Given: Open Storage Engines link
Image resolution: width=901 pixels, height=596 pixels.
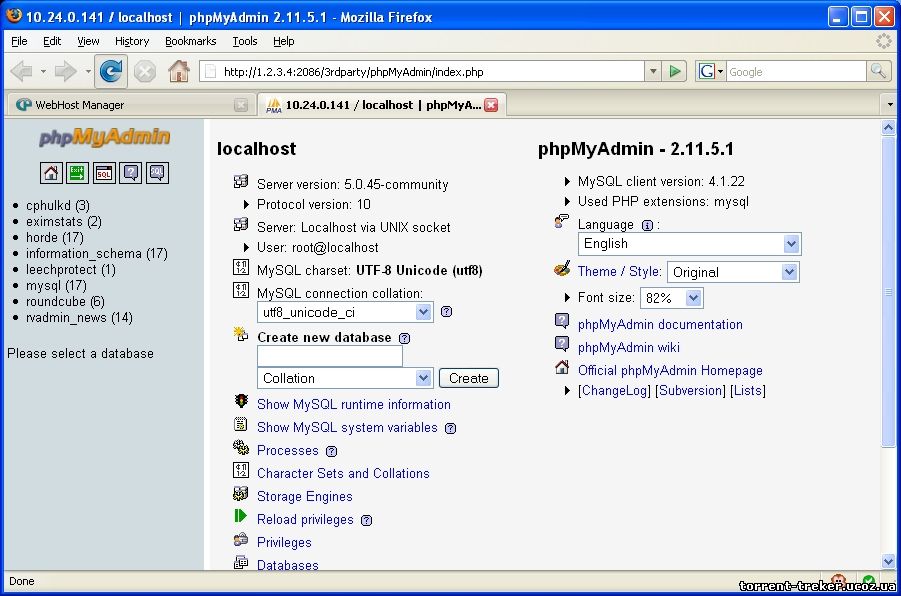Looking at the screenshot, I should (x=305, y=497).
